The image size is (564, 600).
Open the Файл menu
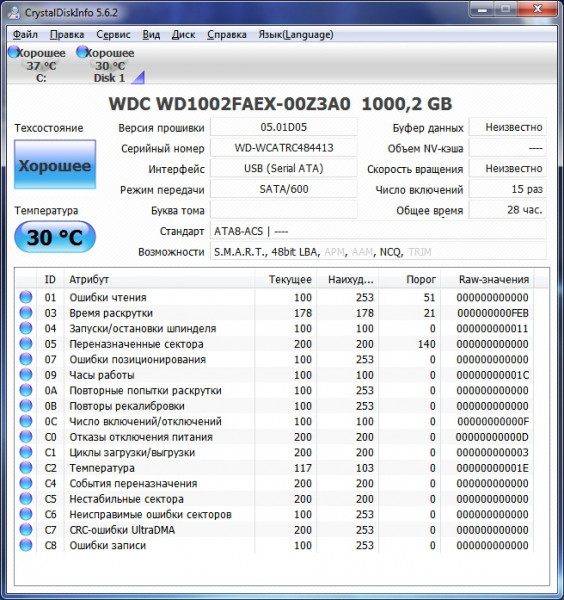[x=25, y=35]
